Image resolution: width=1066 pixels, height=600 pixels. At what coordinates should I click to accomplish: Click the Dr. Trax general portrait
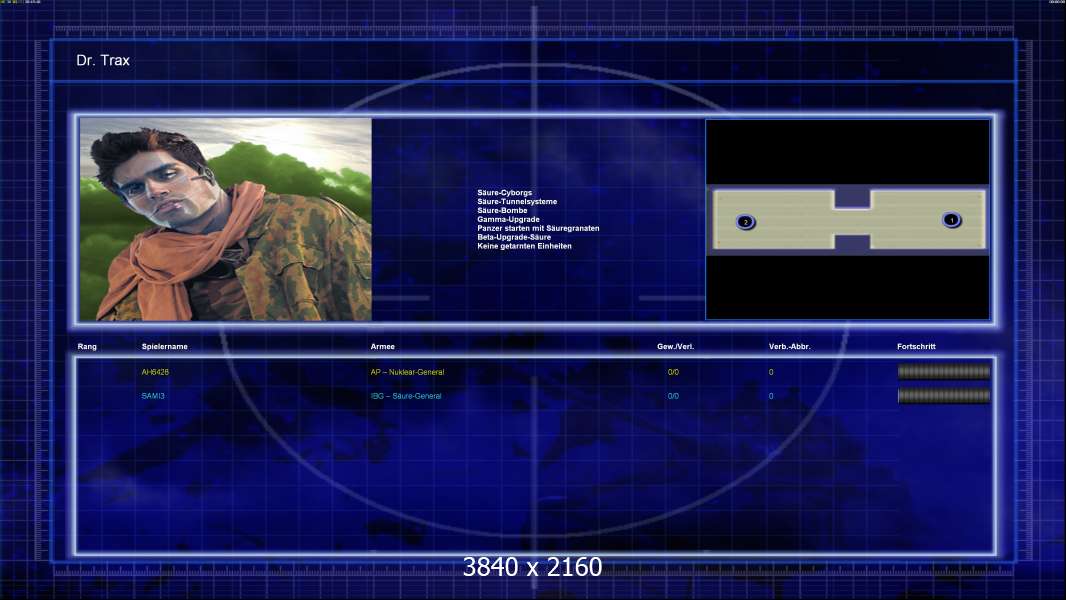click(x=226, y=219)
